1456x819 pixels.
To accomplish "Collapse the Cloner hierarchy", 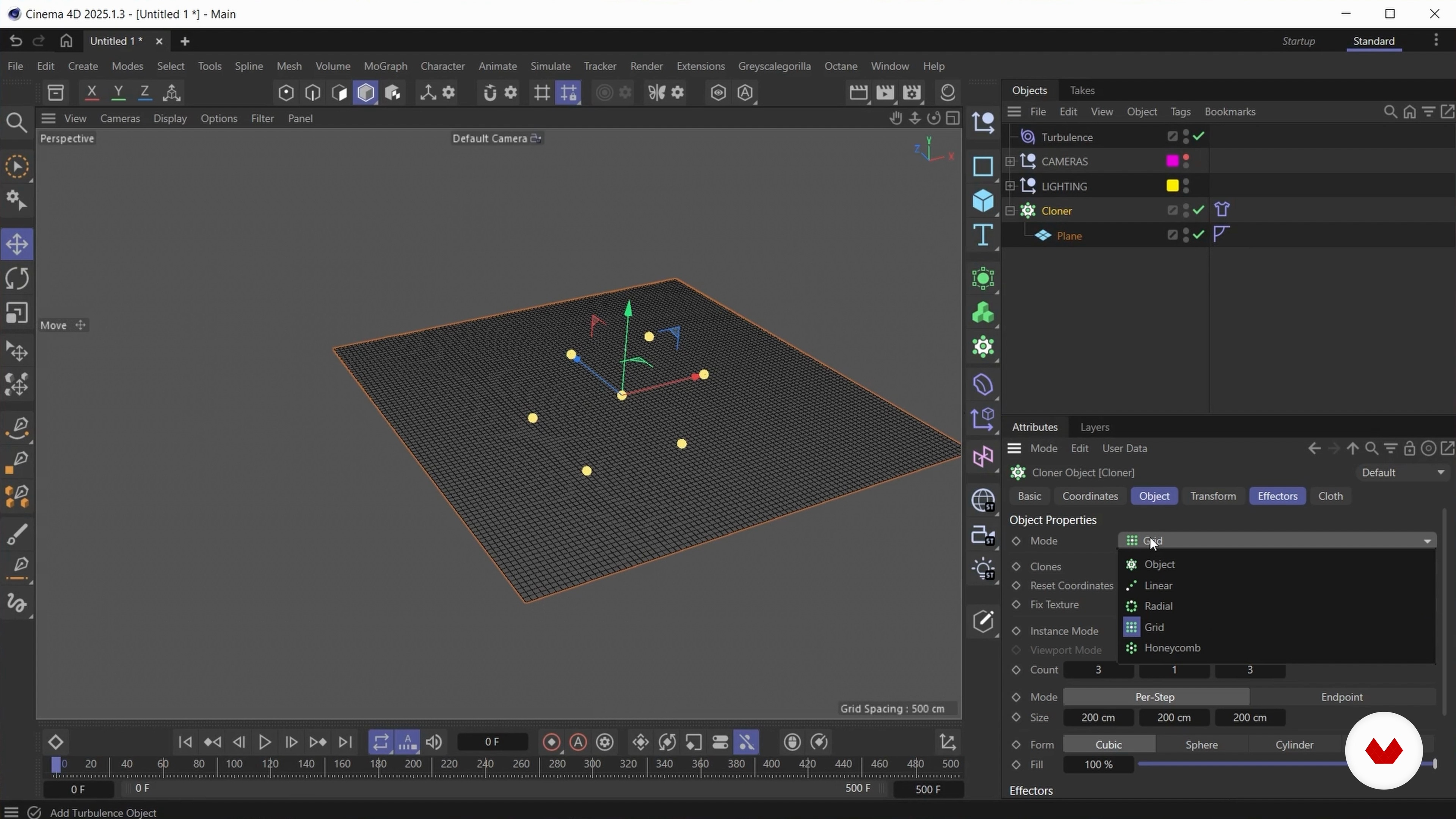I will click(1010, 211).
